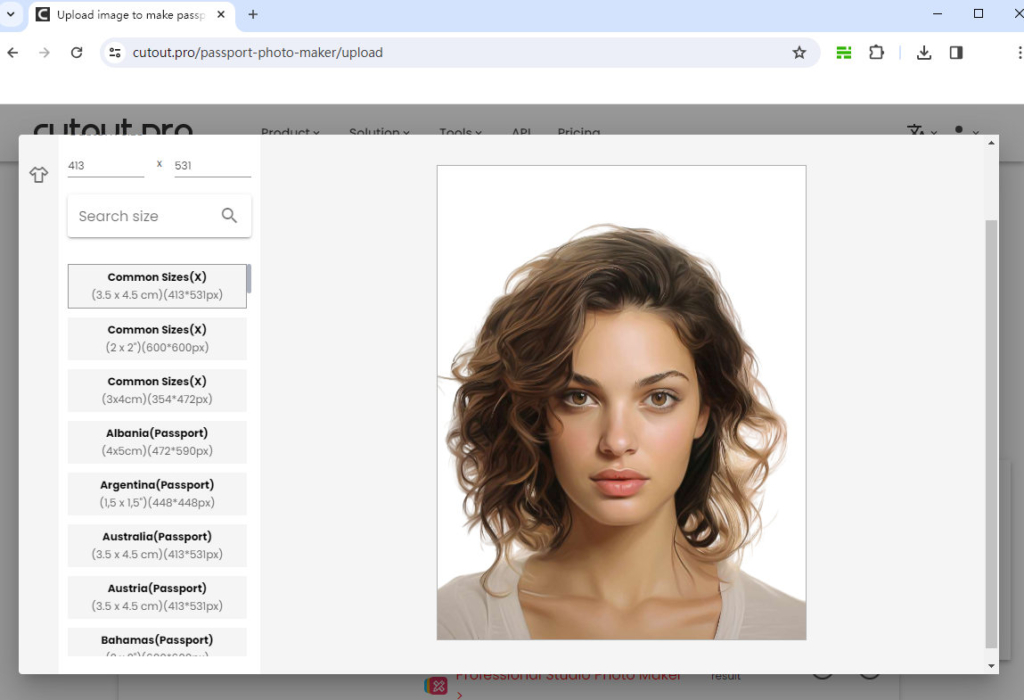Open the API page link
The image size is (1024, 700).
tap(521, 132)
